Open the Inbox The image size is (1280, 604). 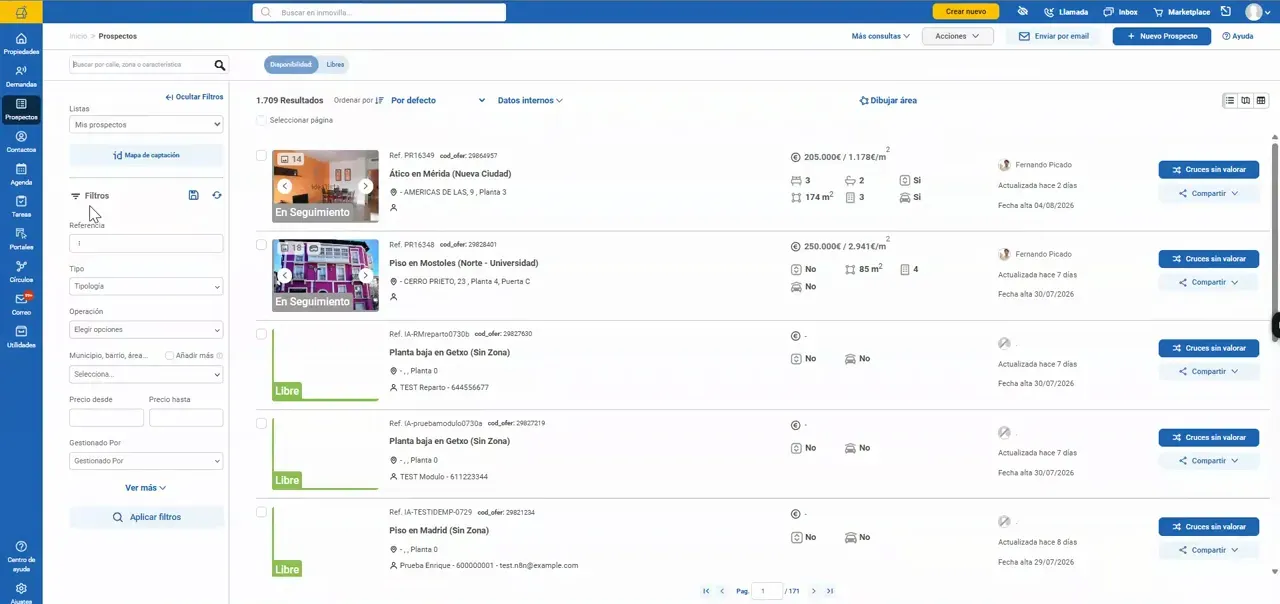[1120, 12]
